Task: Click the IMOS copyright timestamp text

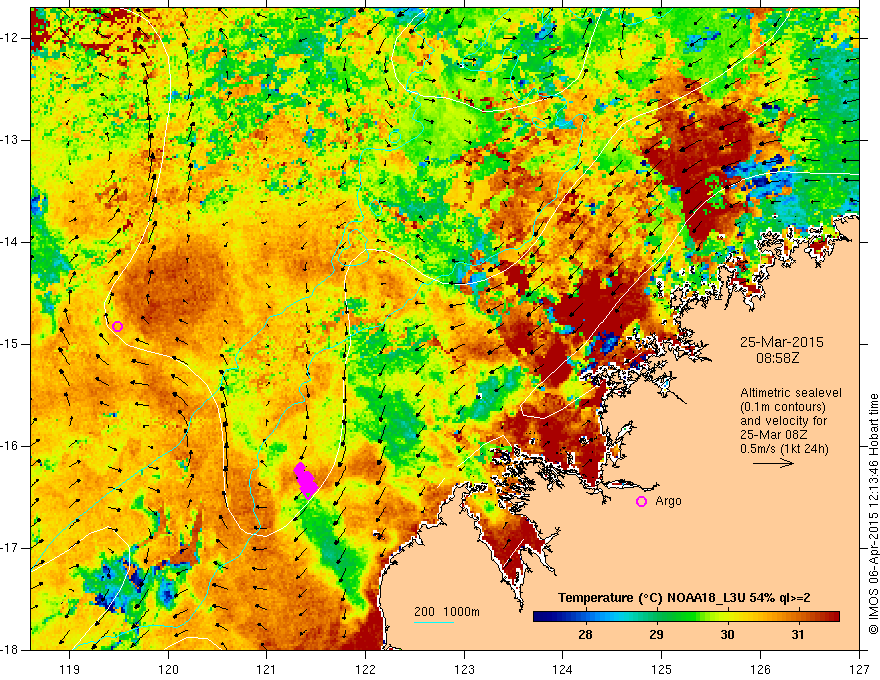Action: (873, 514)
